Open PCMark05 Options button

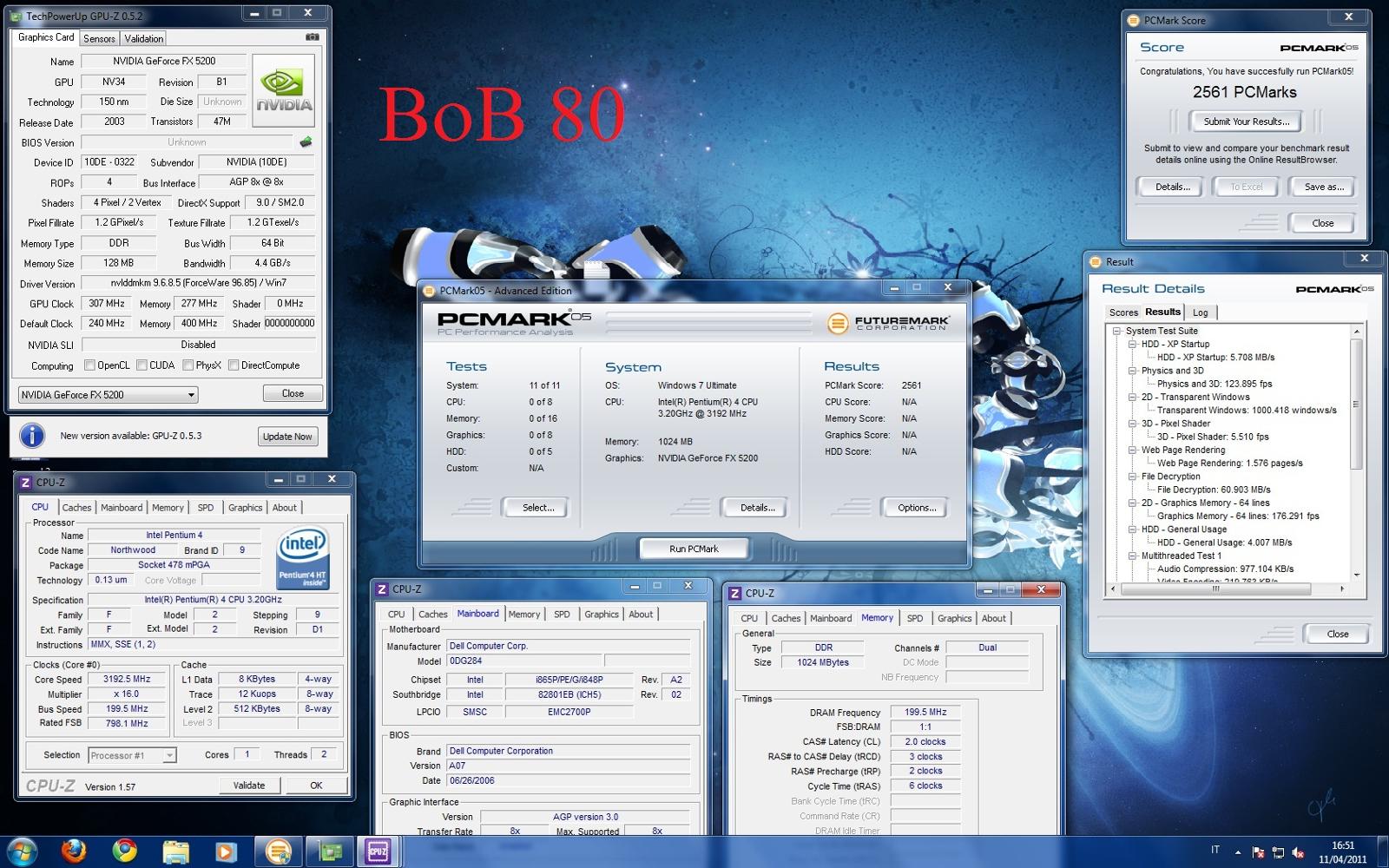point(917,508)
